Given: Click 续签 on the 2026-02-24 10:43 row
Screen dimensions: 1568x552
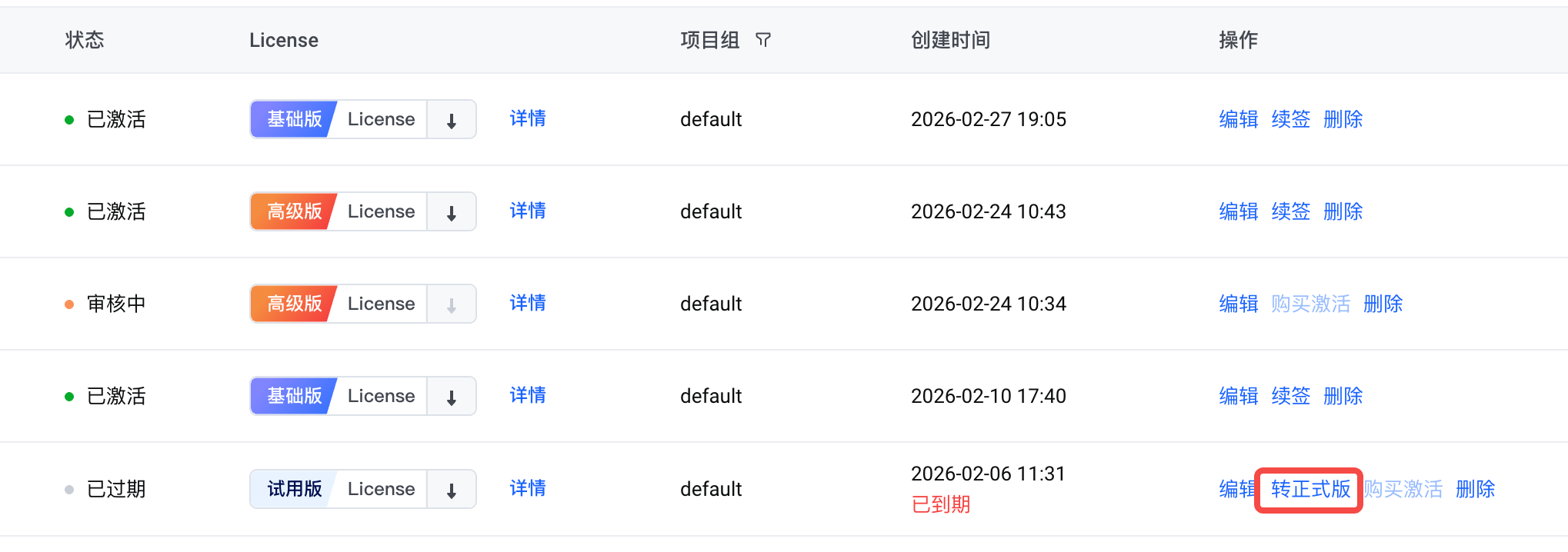Looking at the screenshot, I should (1290, 211).
